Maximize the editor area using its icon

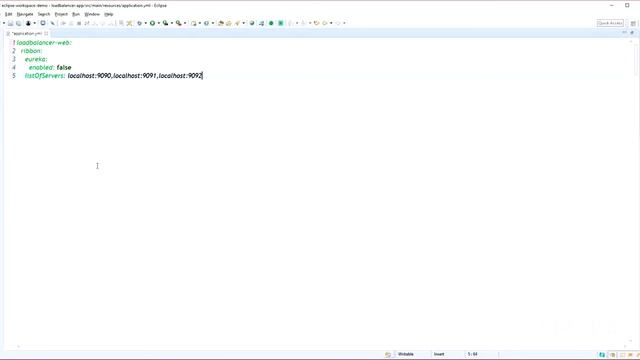click(x=632, y=33)
